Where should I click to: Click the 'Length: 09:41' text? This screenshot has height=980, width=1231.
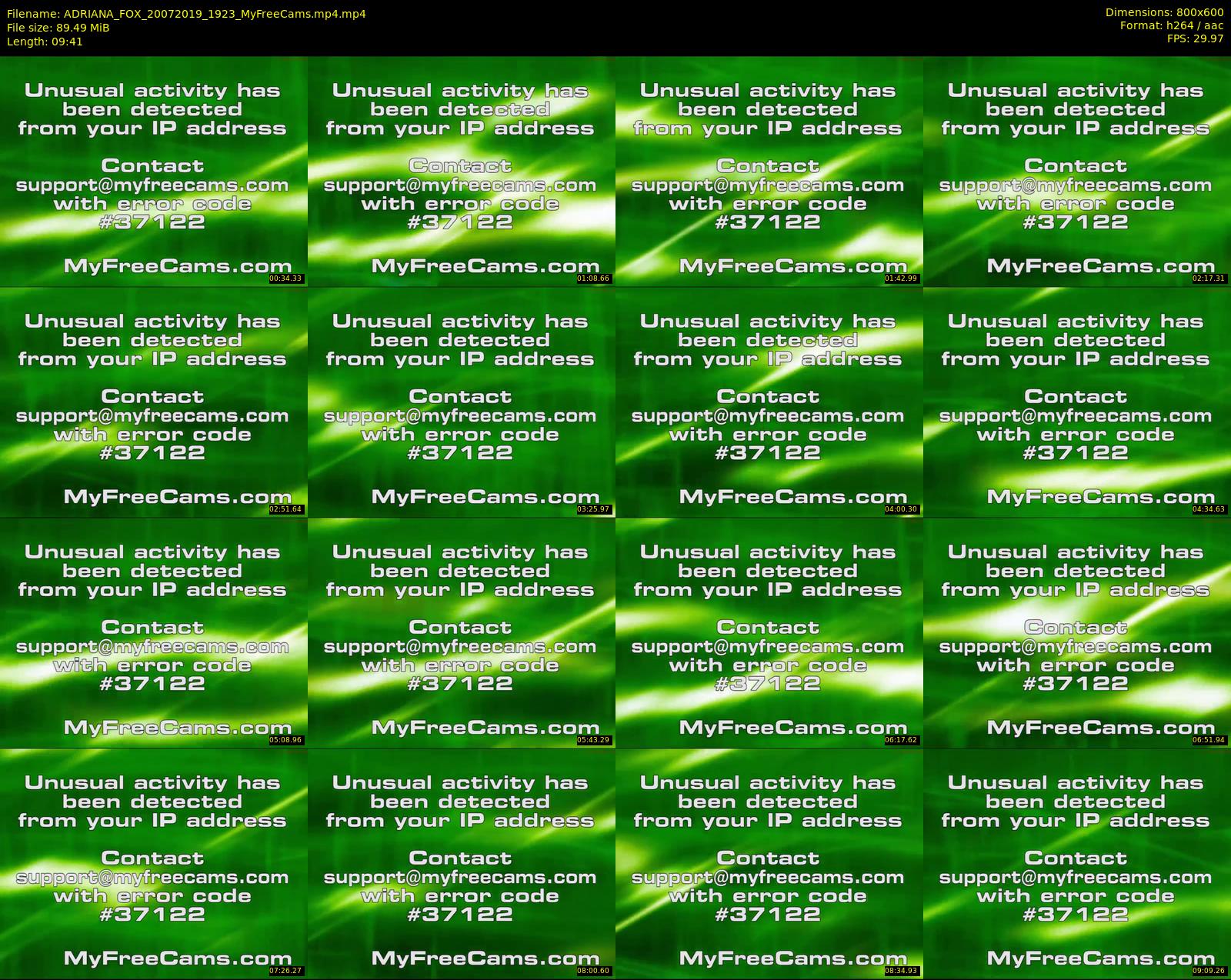tap(45, 42)
